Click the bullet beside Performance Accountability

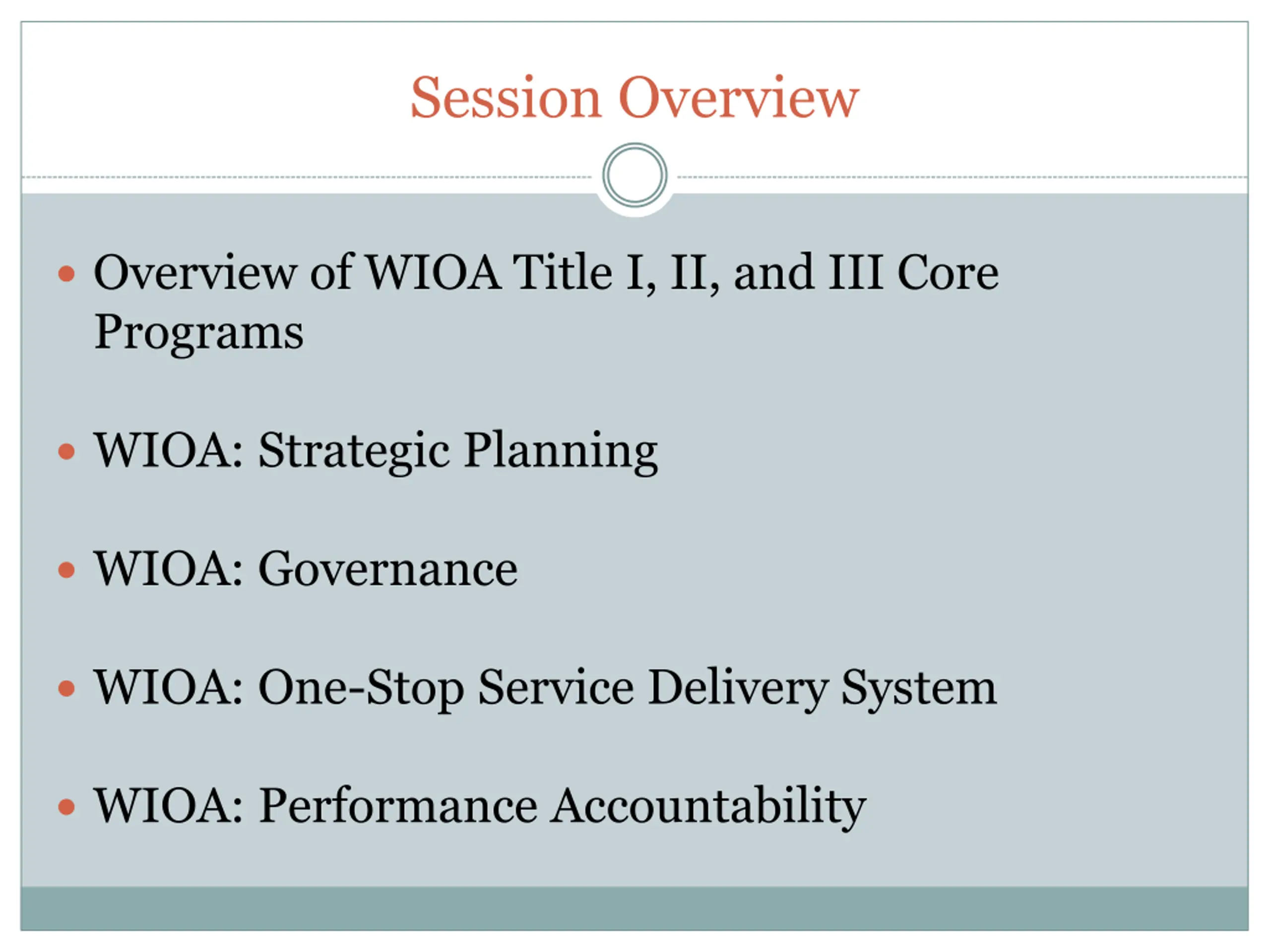point(66,807)
